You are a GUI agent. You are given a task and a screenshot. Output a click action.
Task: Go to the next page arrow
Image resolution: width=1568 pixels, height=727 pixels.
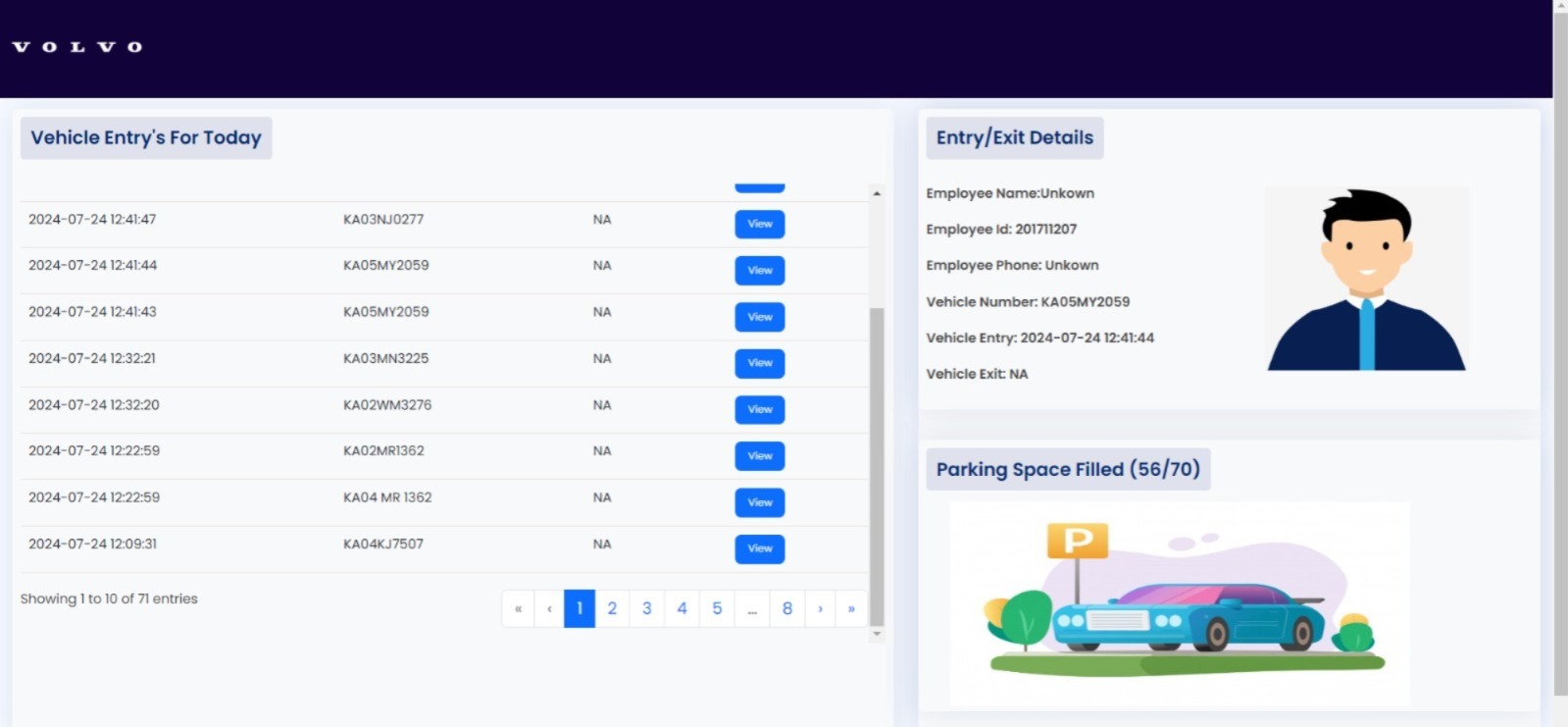[821, 608]
